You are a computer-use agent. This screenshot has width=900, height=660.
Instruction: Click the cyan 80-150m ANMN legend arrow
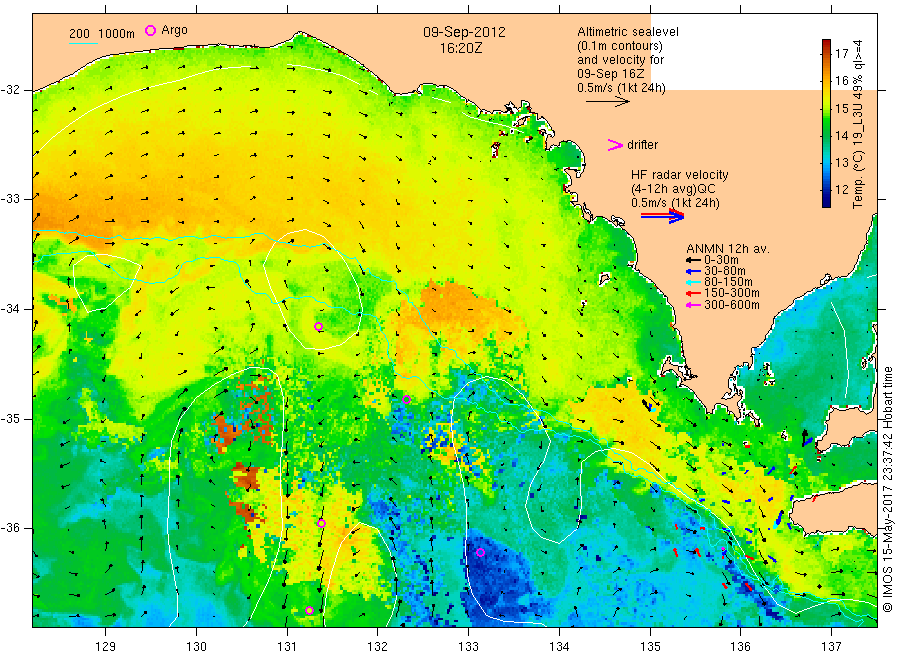tap(693, 282)
